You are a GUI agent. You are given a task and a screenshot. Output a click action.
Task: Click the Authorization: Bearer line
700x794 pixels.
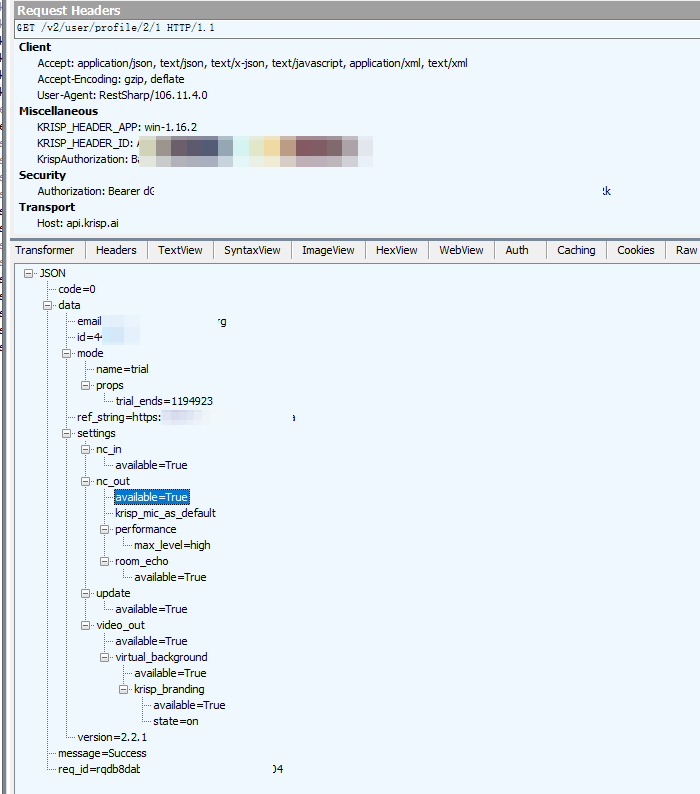pyautogui.click(x=324, y=191)
